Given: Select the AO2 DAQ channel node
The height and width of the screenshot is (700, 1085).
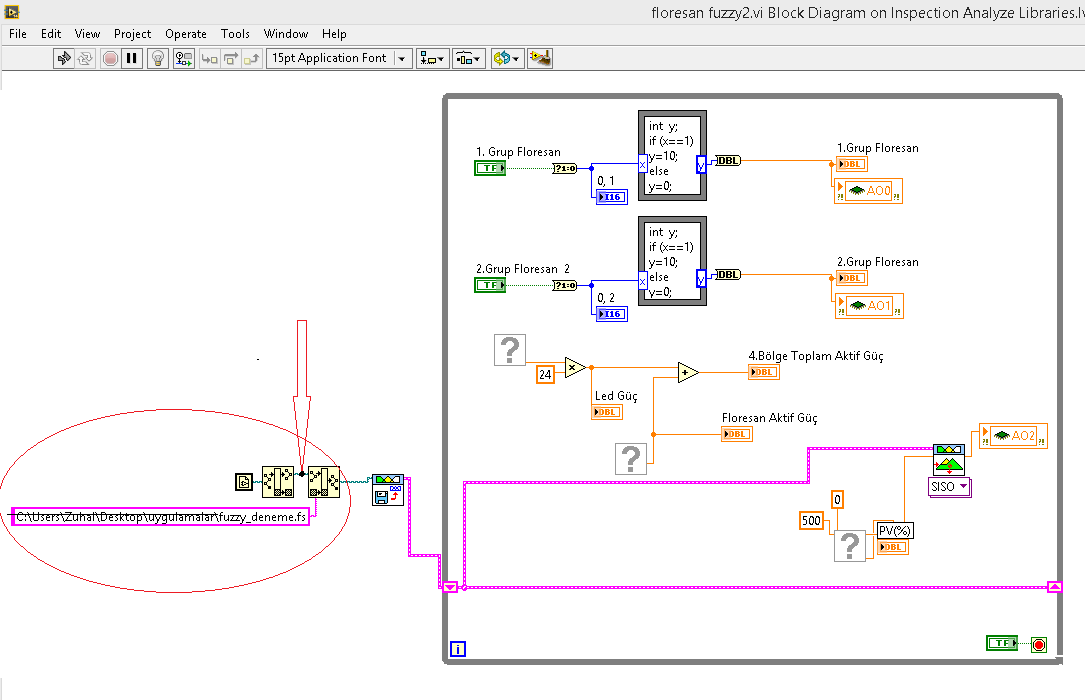Looking at the screenshot, I should (1014, 436).
